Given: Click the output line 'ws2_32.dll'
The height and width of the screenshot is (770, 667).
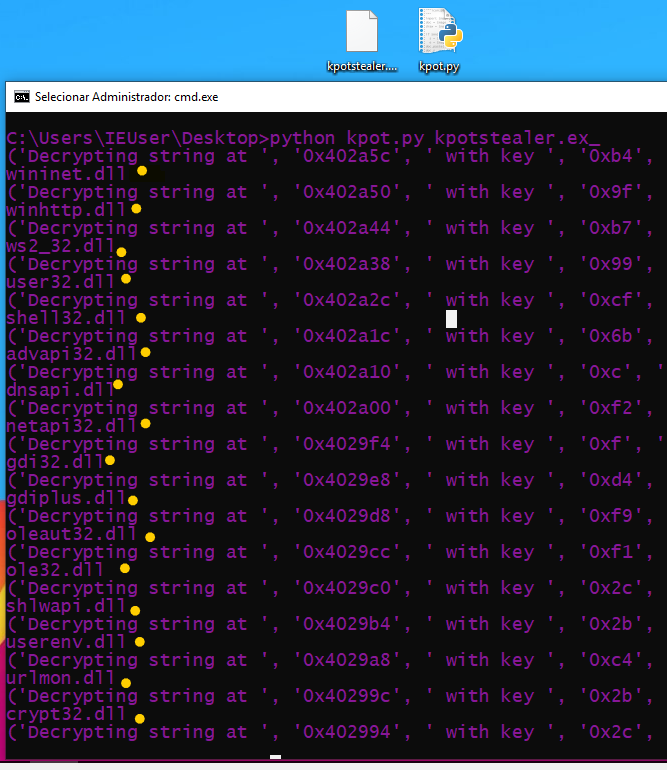Looking at the screenshot, I should point(60,246).
